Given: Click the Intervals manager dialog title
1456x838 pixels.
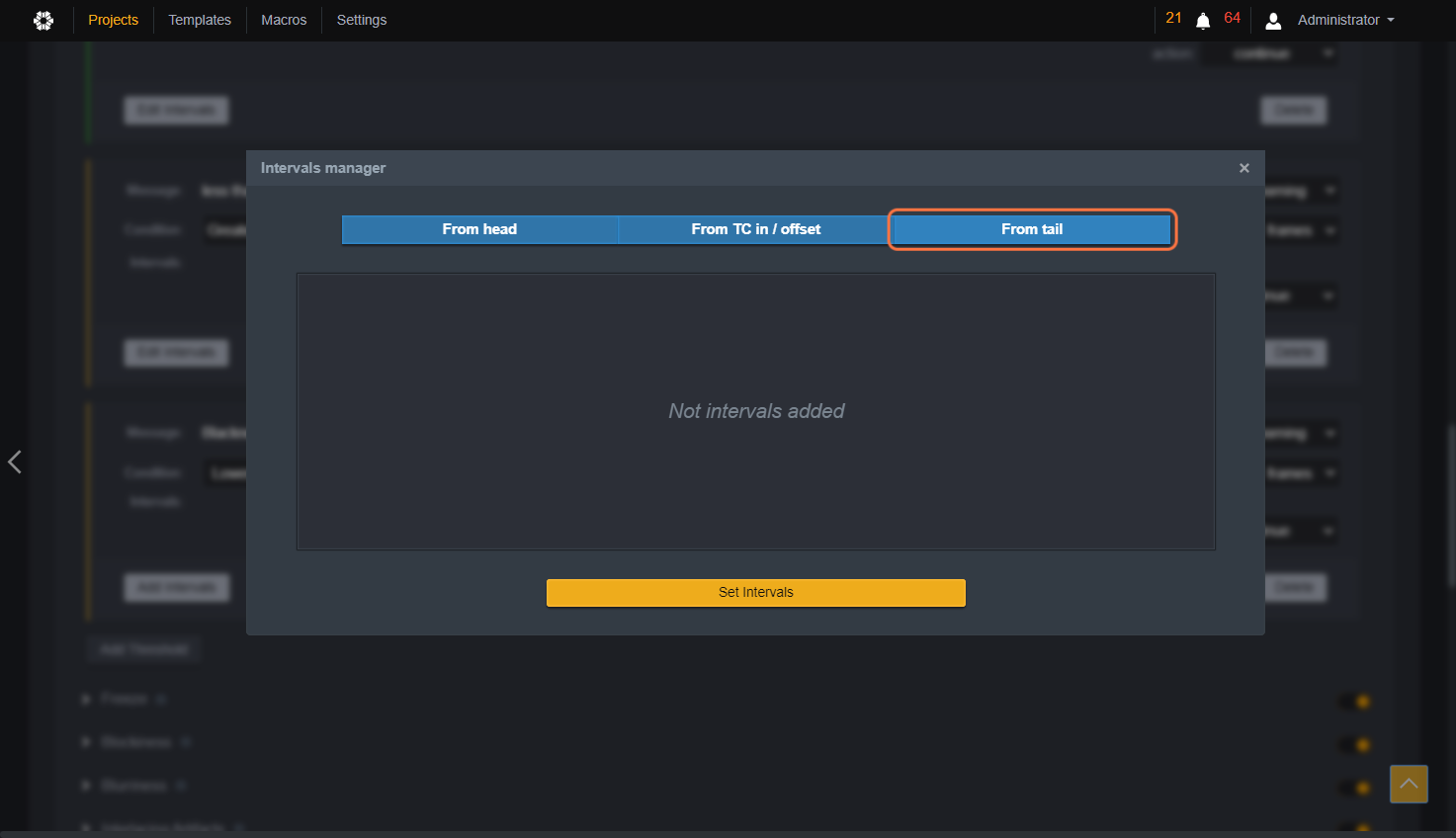Looking at the screenshot, I should click(x=323, y=168).
